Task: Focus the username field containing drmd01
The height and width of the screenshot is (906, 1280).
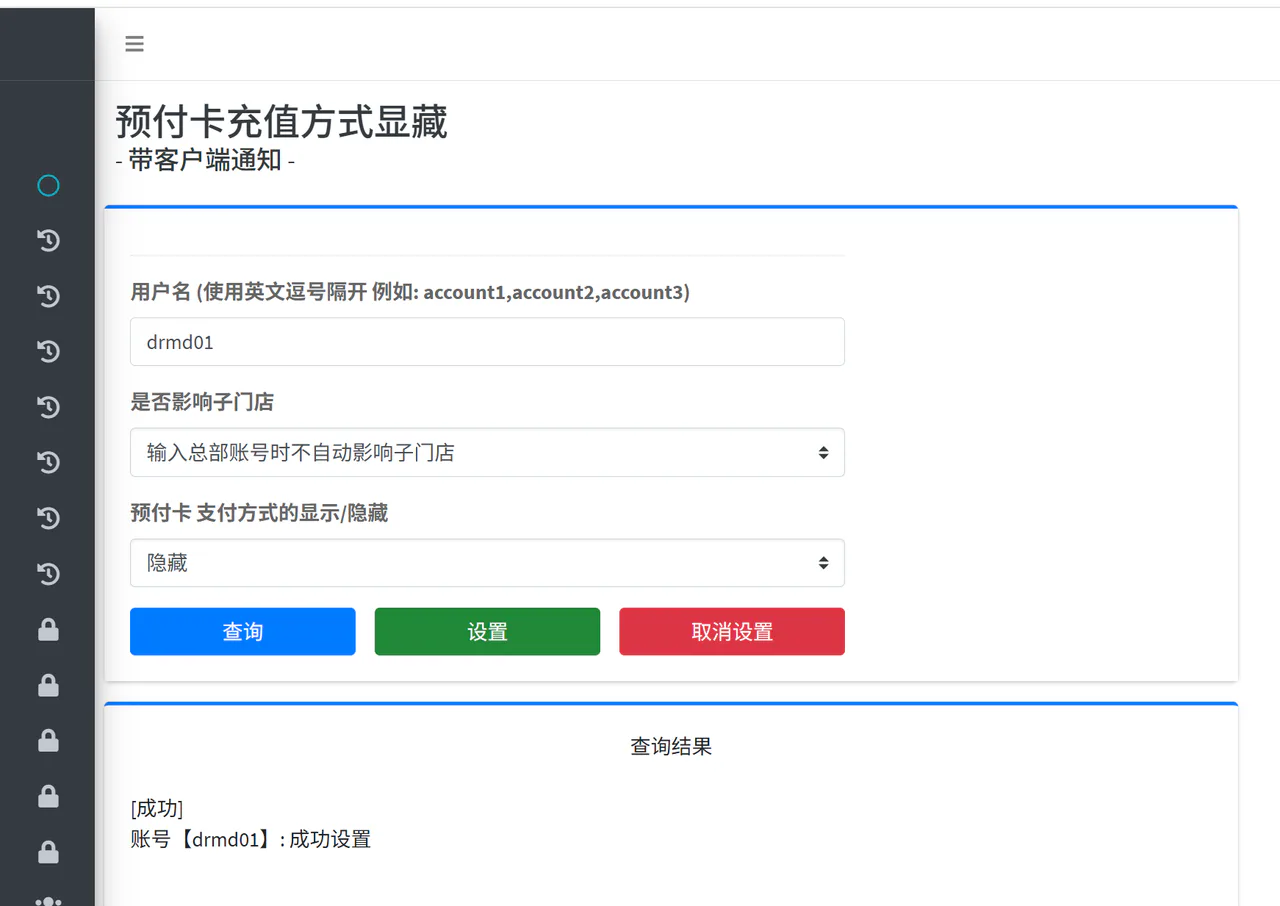Action: pos(487,342)
